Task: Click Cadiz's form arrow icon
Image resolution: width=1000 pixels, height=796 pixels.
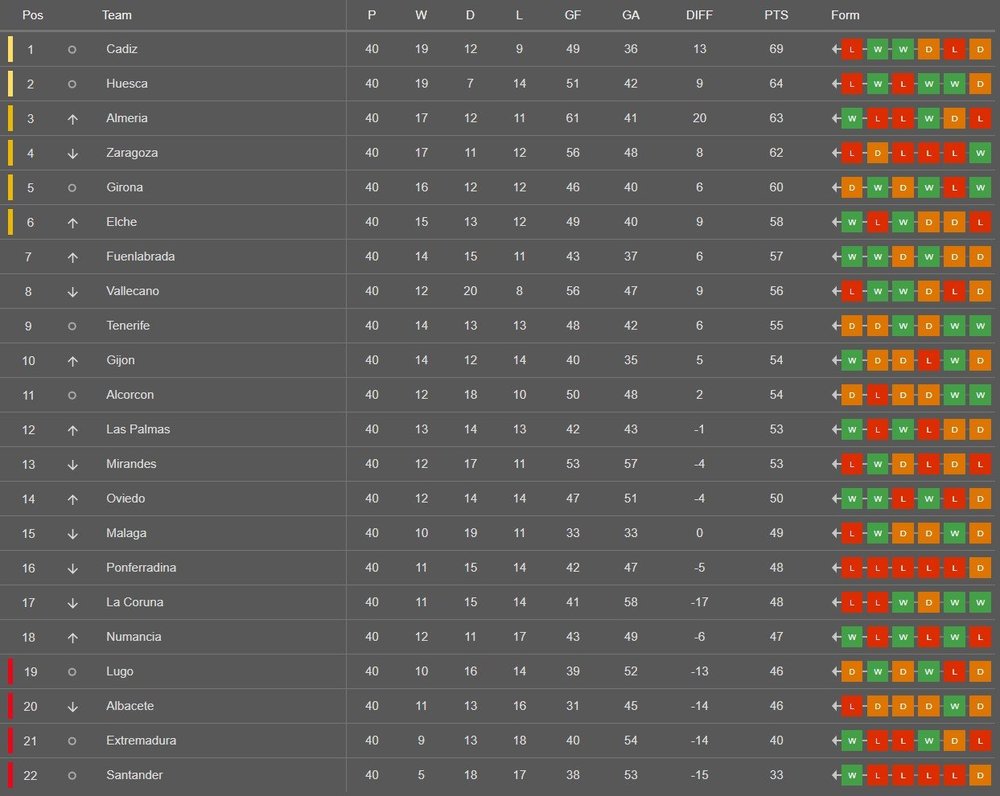Action: (x=835, y=49)
